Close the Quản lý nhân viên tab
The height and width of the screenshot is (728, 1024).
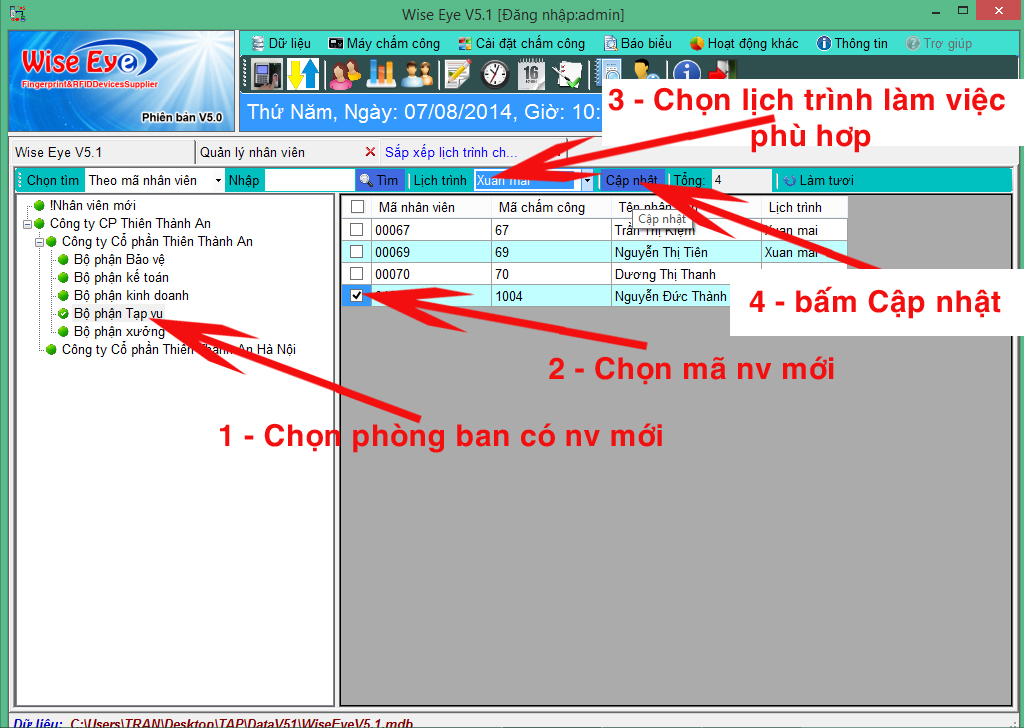tap(370, 152)
